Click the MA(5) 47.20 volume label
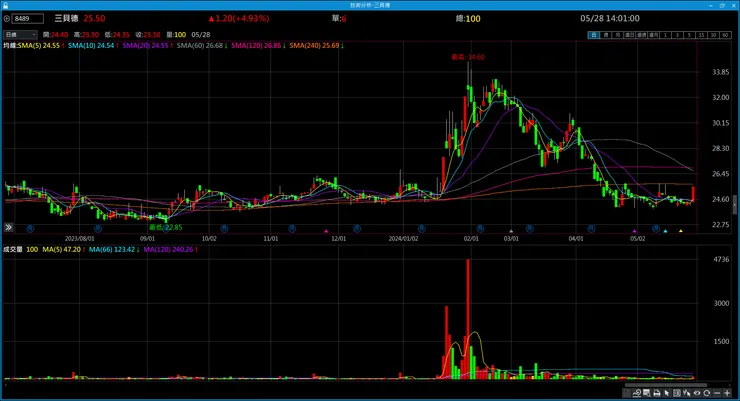Screen dimensions: 740x401 click(62, 249)
